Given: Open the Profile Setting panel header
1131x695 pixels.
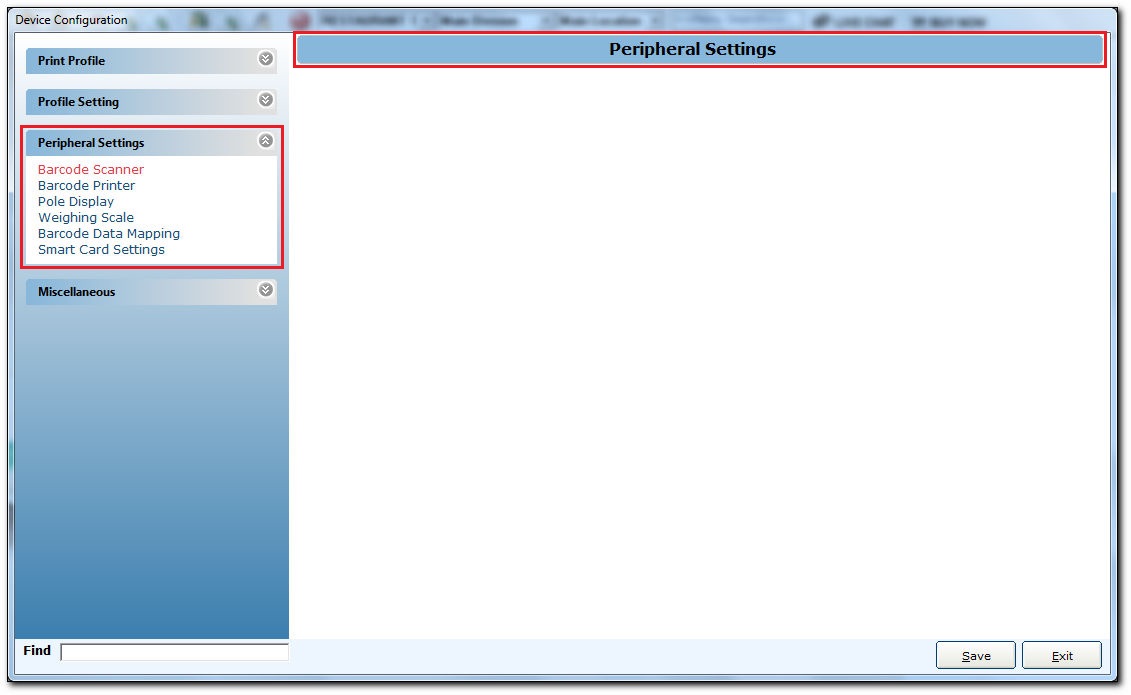Looking at the screenshot, I should (x=151, y=102).
